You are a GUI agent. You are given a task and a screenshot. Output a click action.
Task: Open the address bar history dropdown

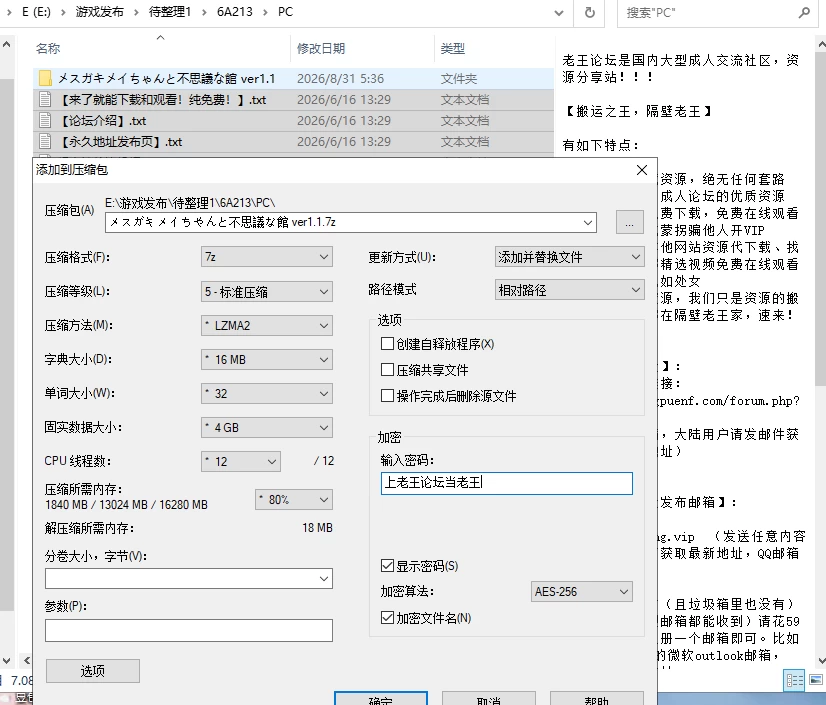coord(559,13)
